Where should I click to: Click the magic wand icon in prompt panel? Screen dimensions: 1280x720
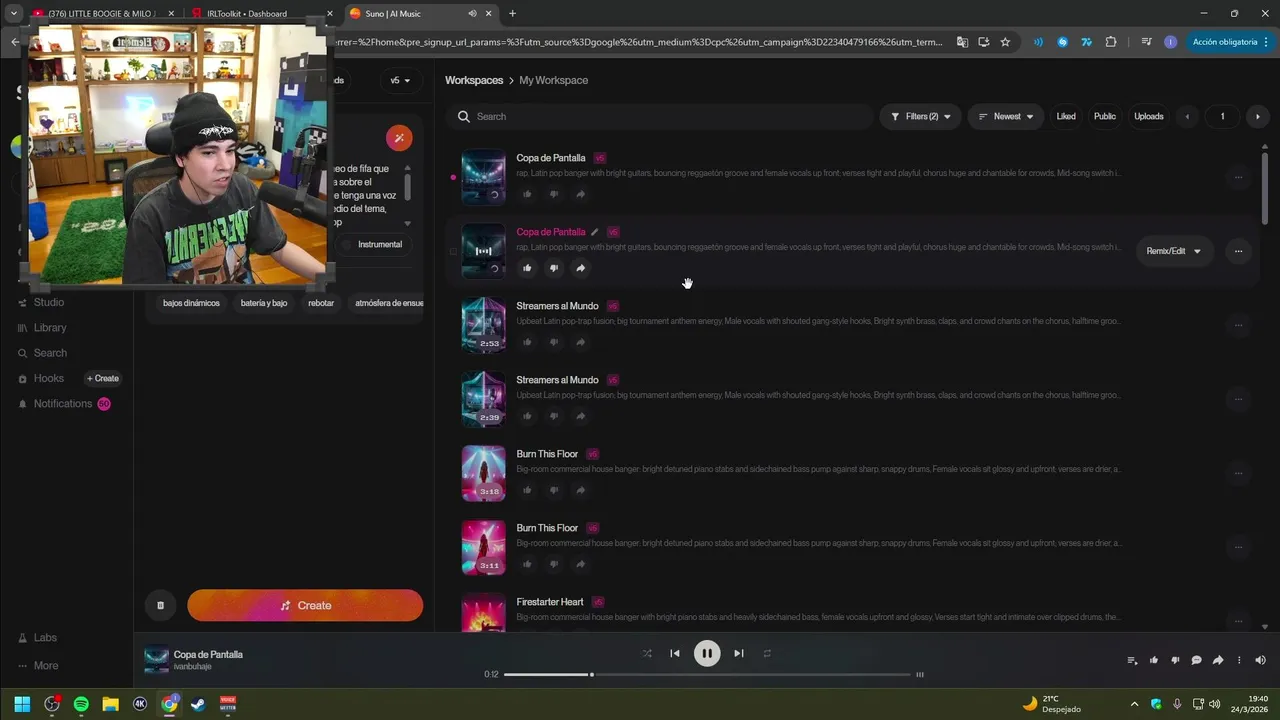click(399, 137)
